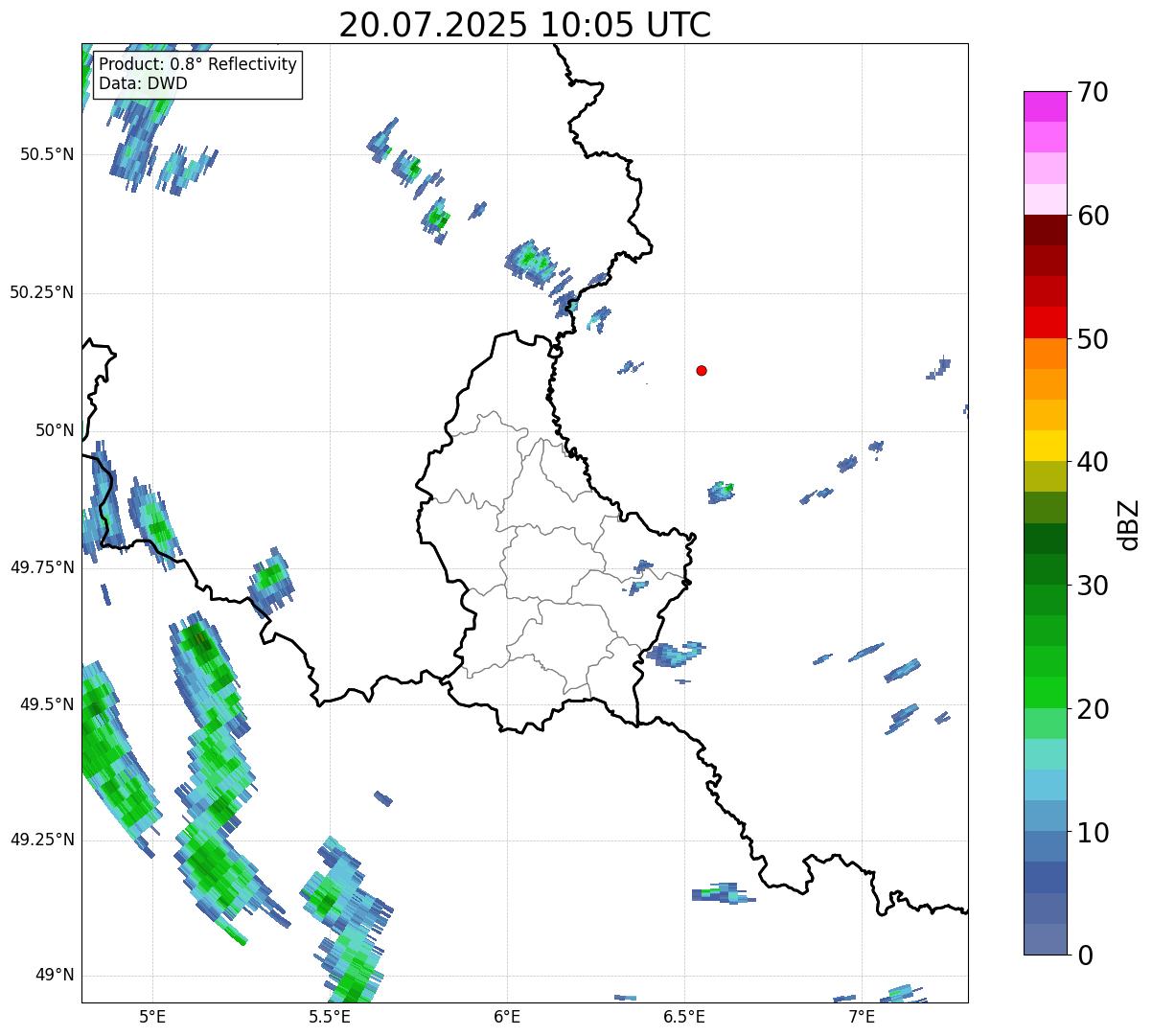Click the "50.25°N" latitude label
The width and height of the screenshot is (1152, 1036).
click(41, 292)
